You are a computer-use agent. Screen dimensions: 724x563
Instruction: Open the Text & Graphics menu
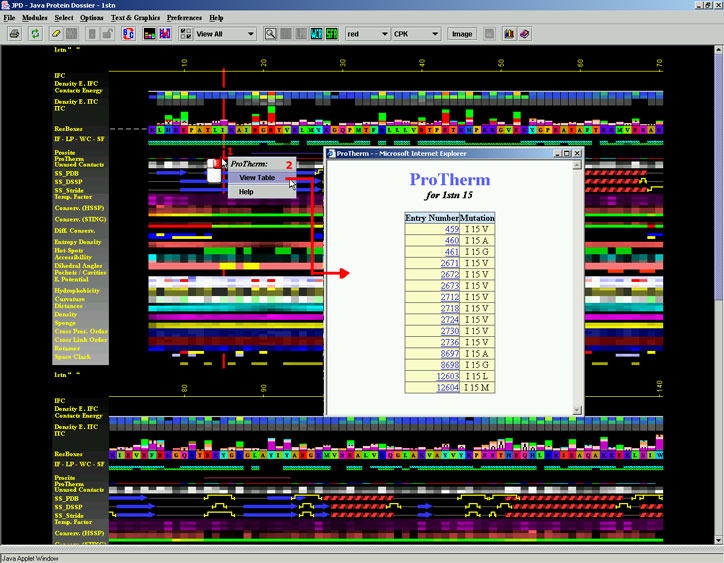pos(135,18)
